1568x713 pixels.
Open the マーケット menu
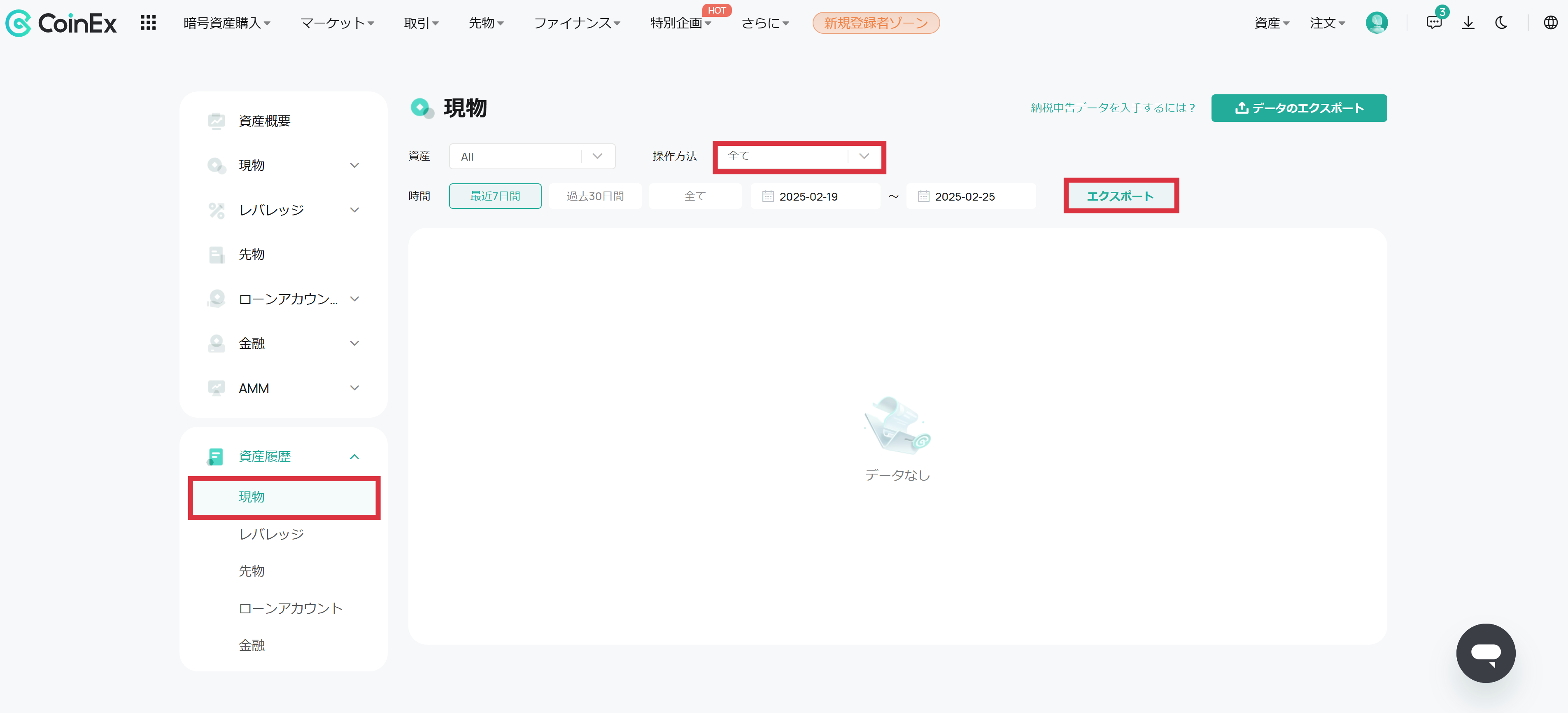[337, 23]
